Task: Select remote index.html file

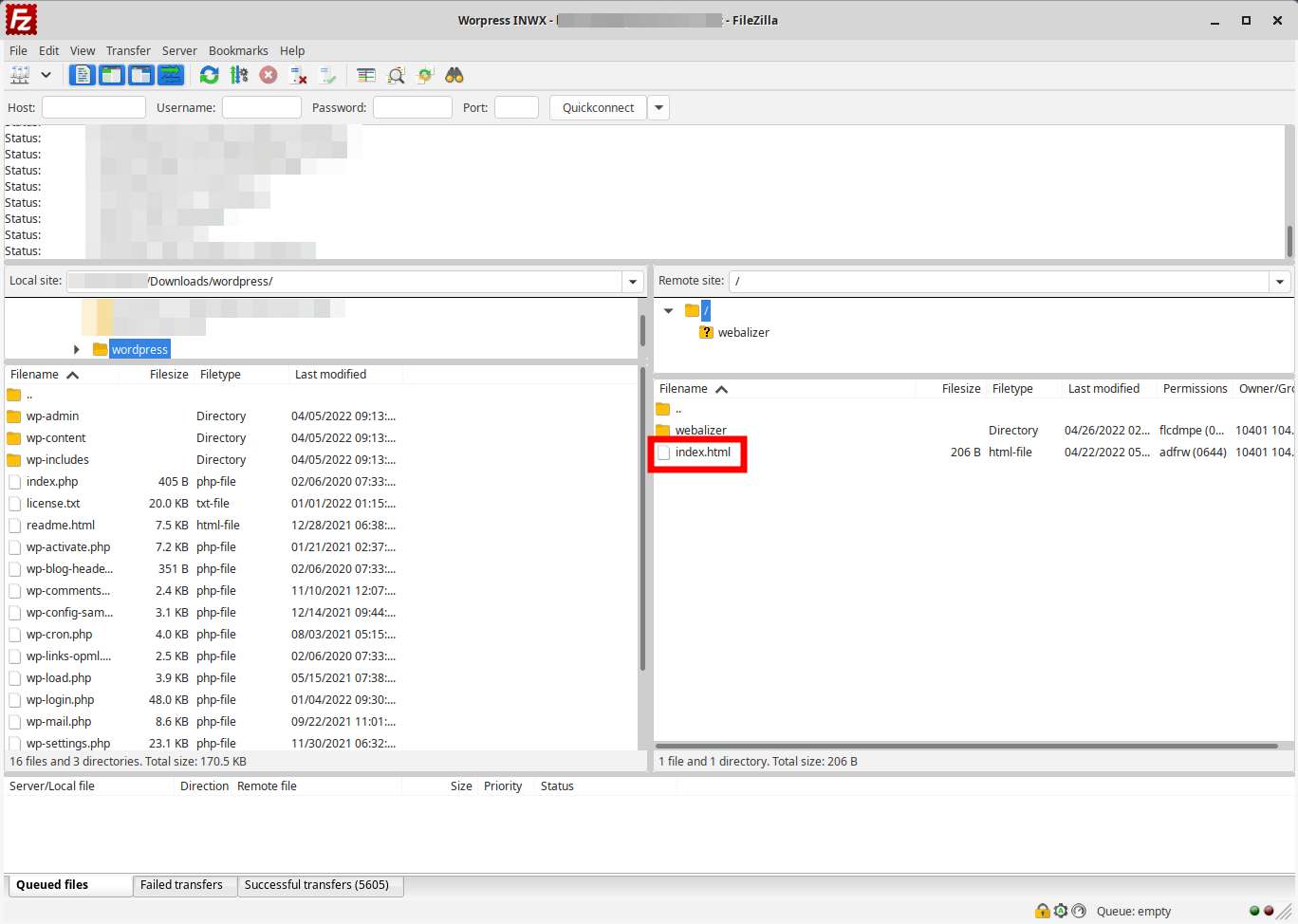Action: click(702, 453)
